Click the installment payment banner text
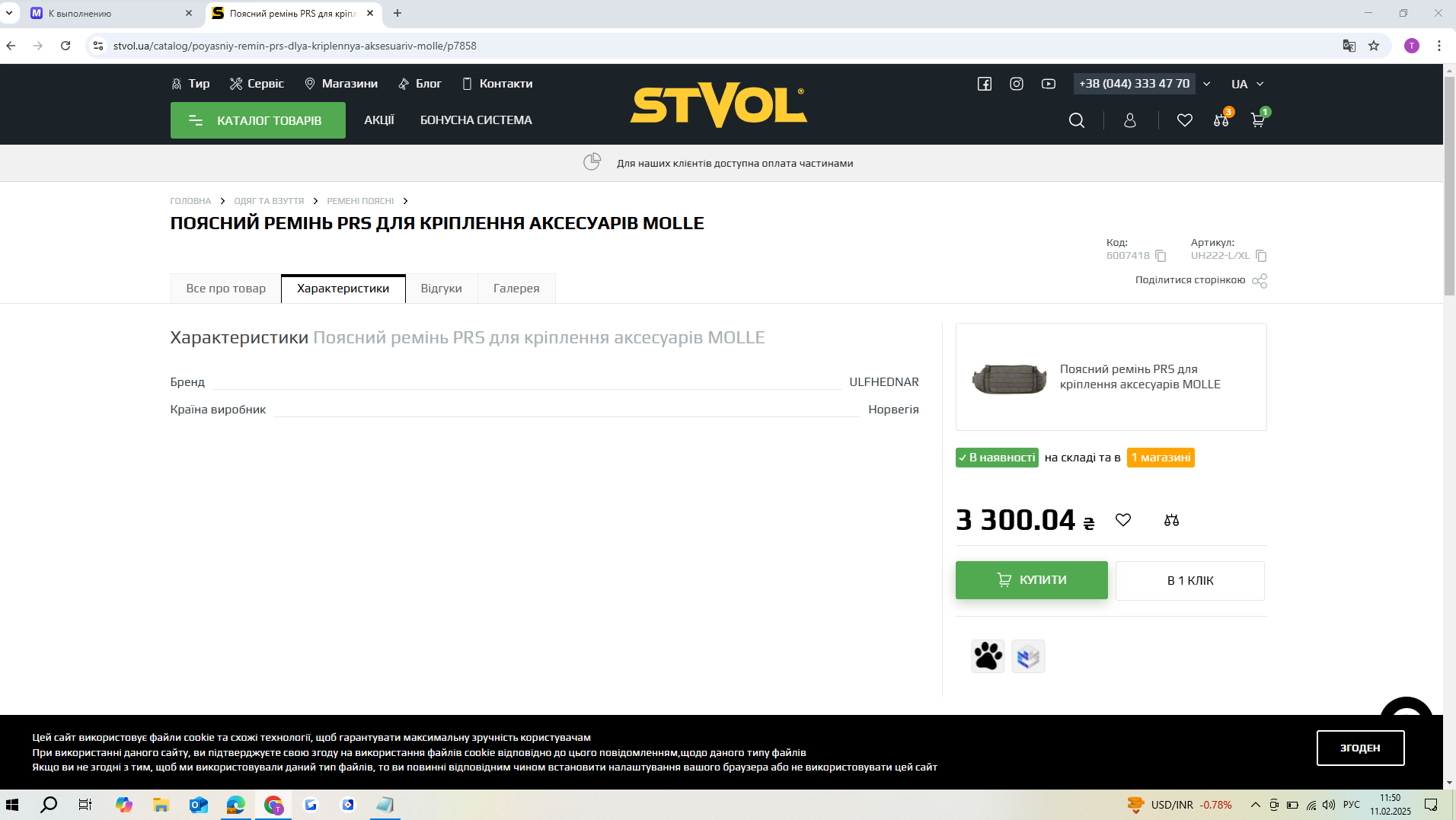 click(x=735, y=163)
